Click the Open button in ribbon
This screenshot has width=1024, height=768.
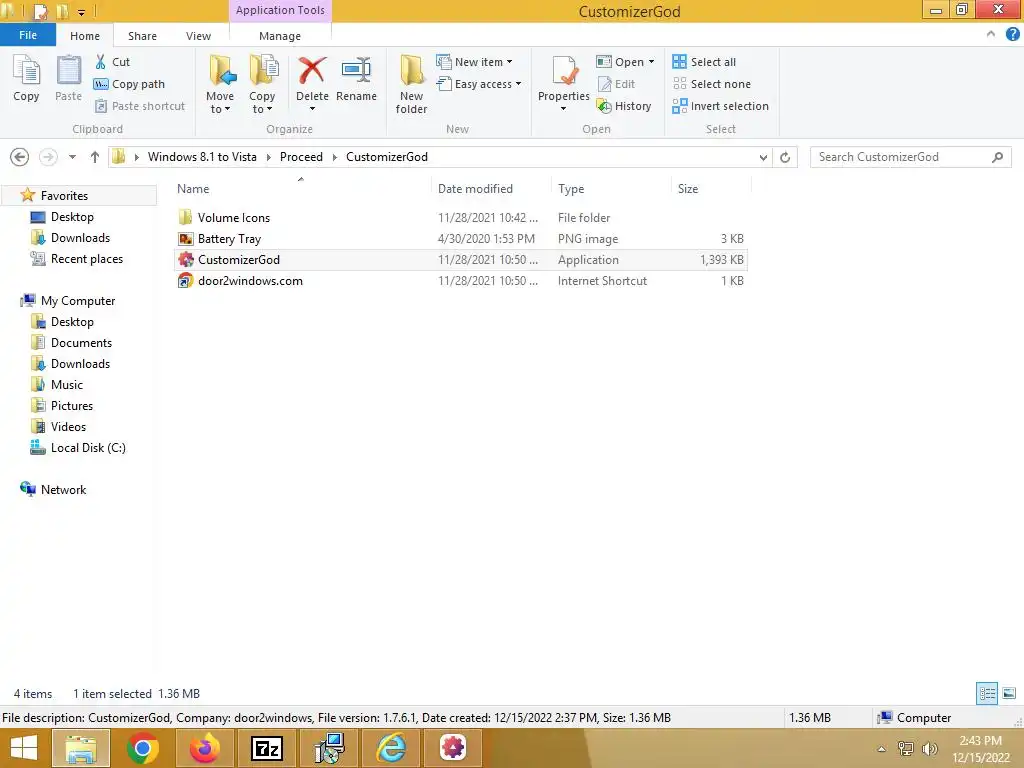click(620, 62)
